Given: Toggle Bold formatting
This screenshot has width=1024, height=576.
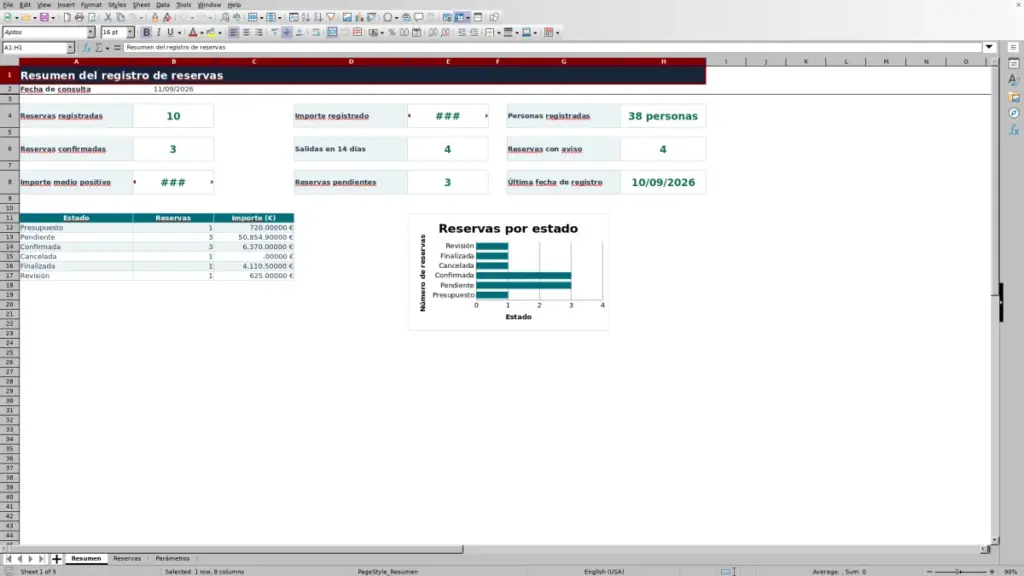Looking at the screenshot, I should [146, 32].
